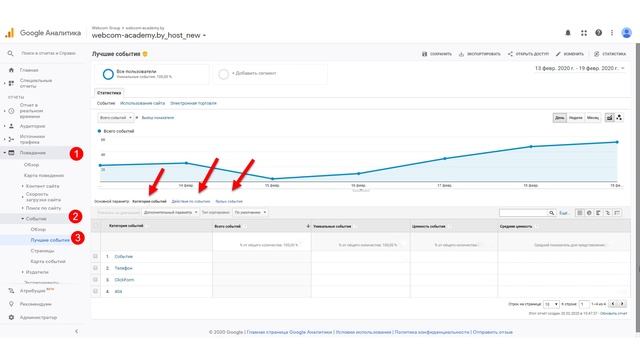Click the Поведение behavior icon

pos(11,153)
